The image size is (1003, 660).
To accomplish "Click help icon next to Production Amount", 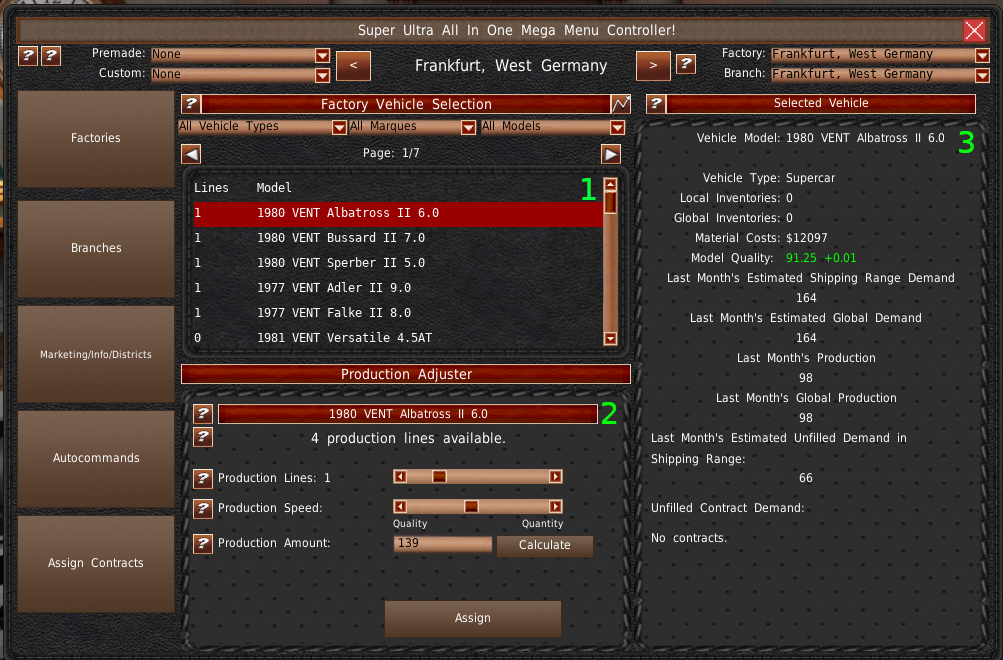I will (x=203, y=543).
